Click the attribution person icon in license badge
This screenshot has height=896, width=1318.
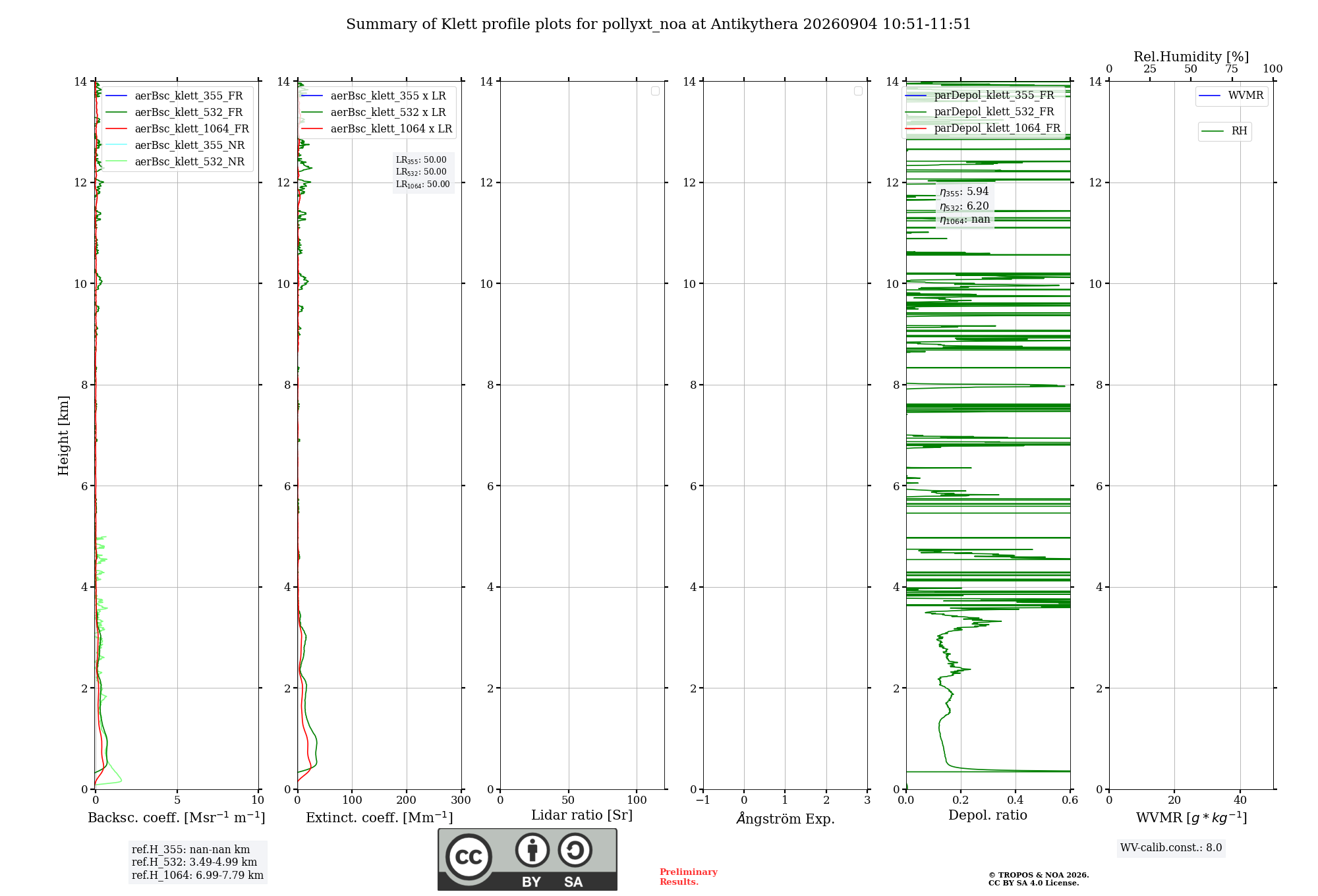[x=532, y=850]
